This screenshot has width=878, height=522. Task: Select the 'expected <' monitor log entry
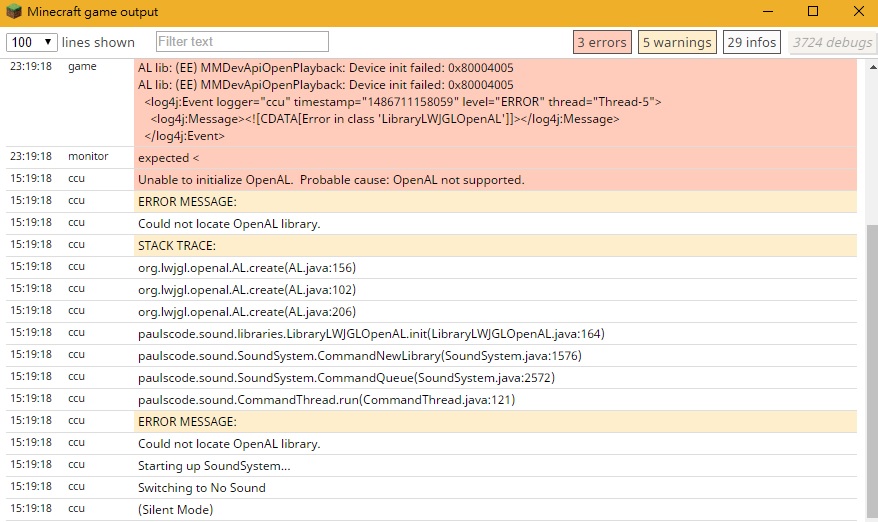169,158
